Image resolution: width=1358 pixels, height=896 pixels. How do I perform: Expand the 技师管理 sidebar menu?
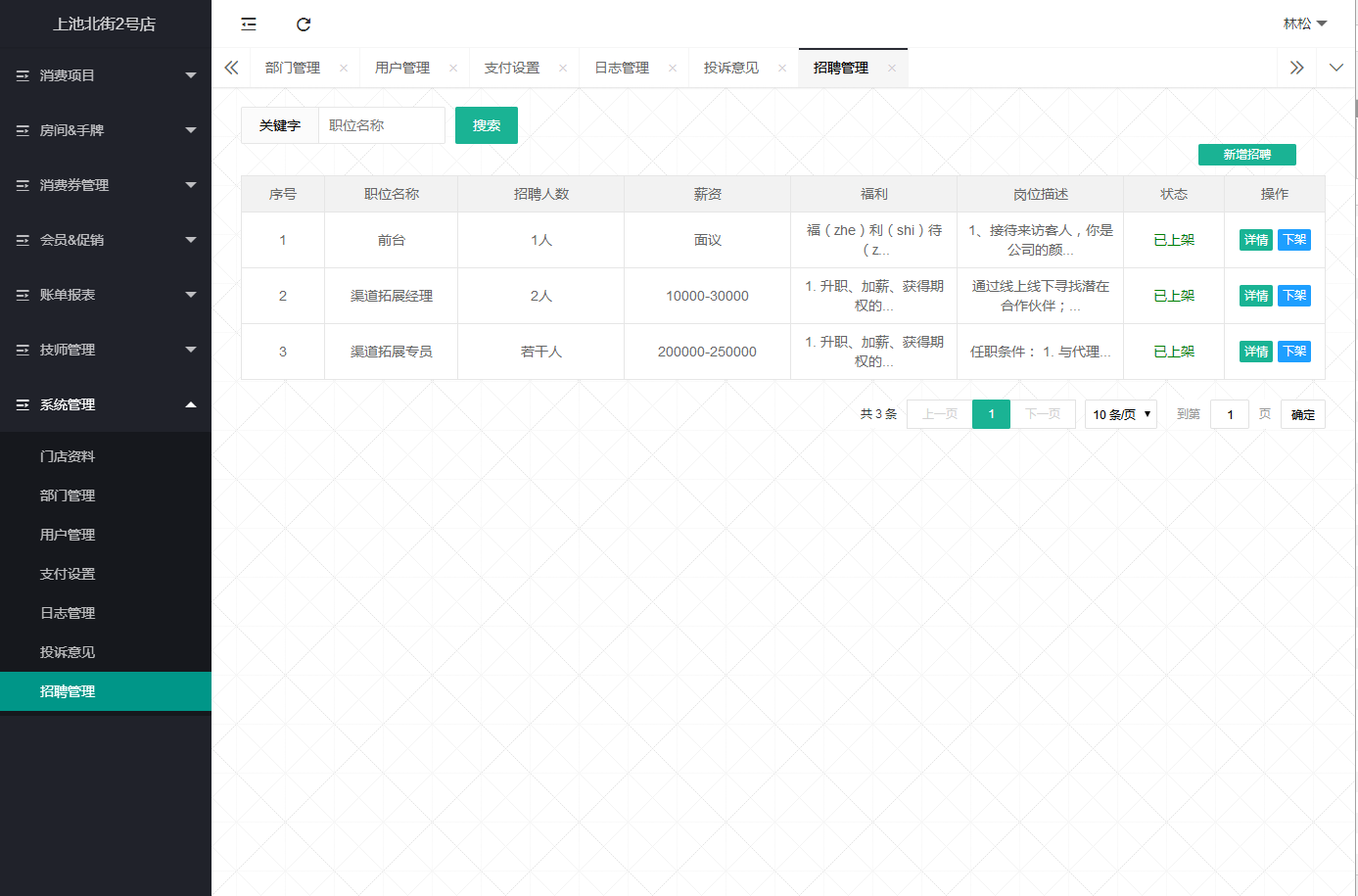106,350
